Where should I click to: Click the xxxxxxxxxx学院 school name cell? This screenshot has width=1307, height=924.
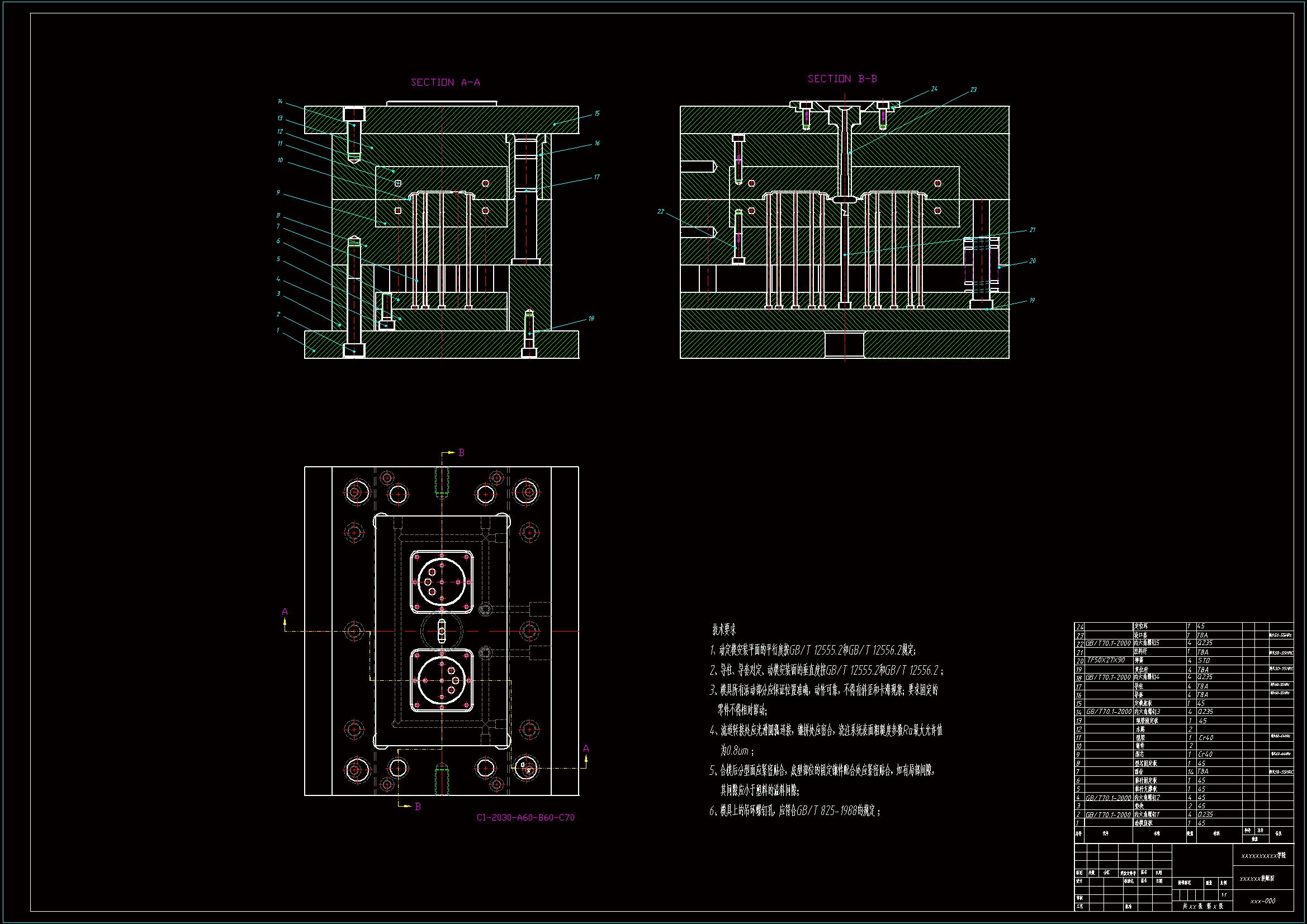pyautogui.click(x=1263, y=855)
